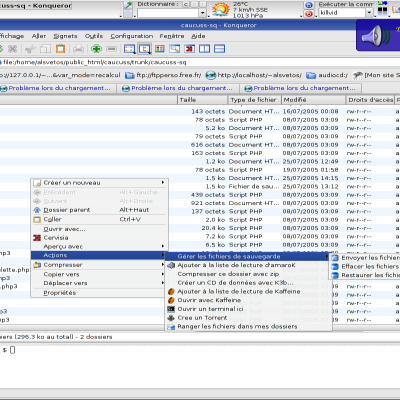This screenshot has width=400, height=400.
Task: Select Envoyer les fichiers submenu entry
Action: click(x=365, y=258)
